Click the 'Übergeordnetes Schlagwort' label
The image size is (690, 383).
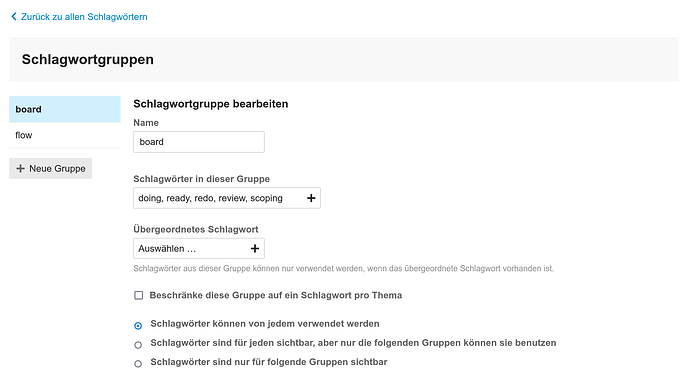pyautogui.click(x=196, y=229)
